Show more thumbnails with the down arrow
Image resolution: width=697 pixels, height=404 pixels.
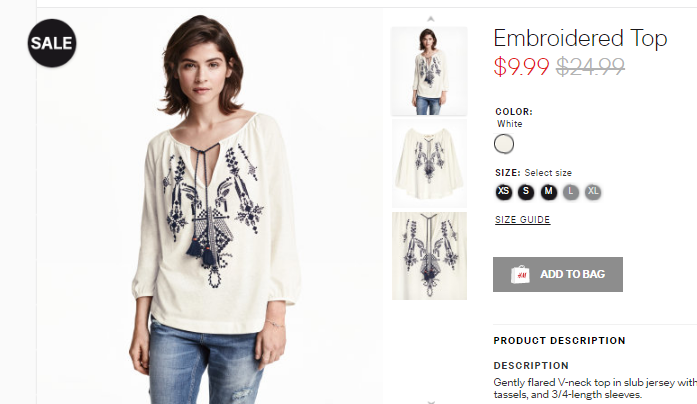(431, 401)
